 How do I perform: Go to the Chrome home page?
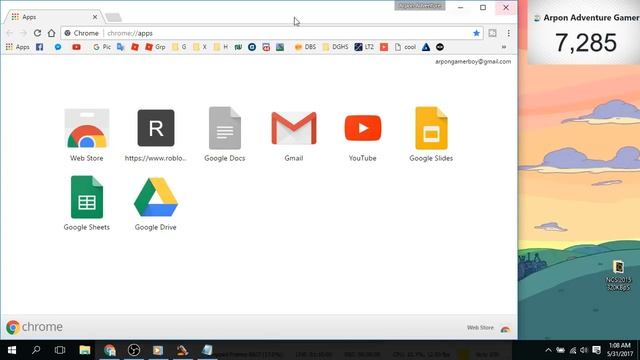tap(51, 33)
